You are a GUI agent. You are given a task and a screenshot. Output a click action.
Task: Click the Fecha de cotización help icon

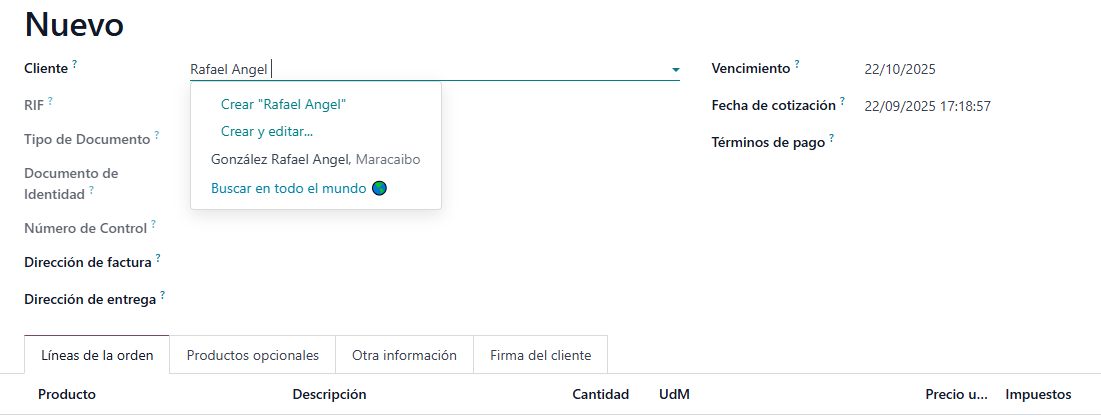(843, 100)
